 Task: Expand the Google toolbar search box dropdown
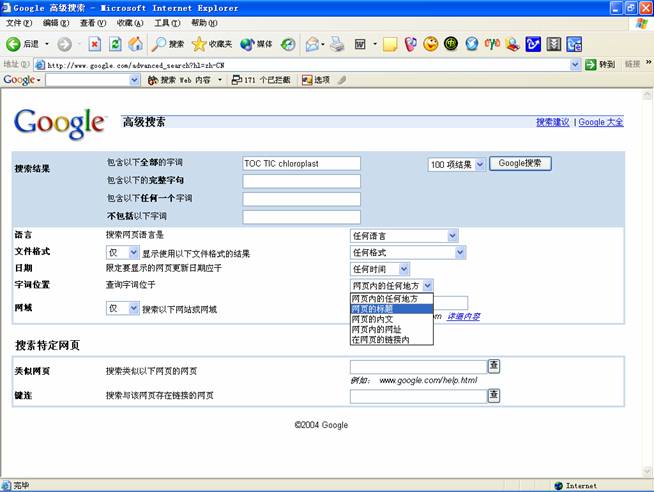coord(134,80)
